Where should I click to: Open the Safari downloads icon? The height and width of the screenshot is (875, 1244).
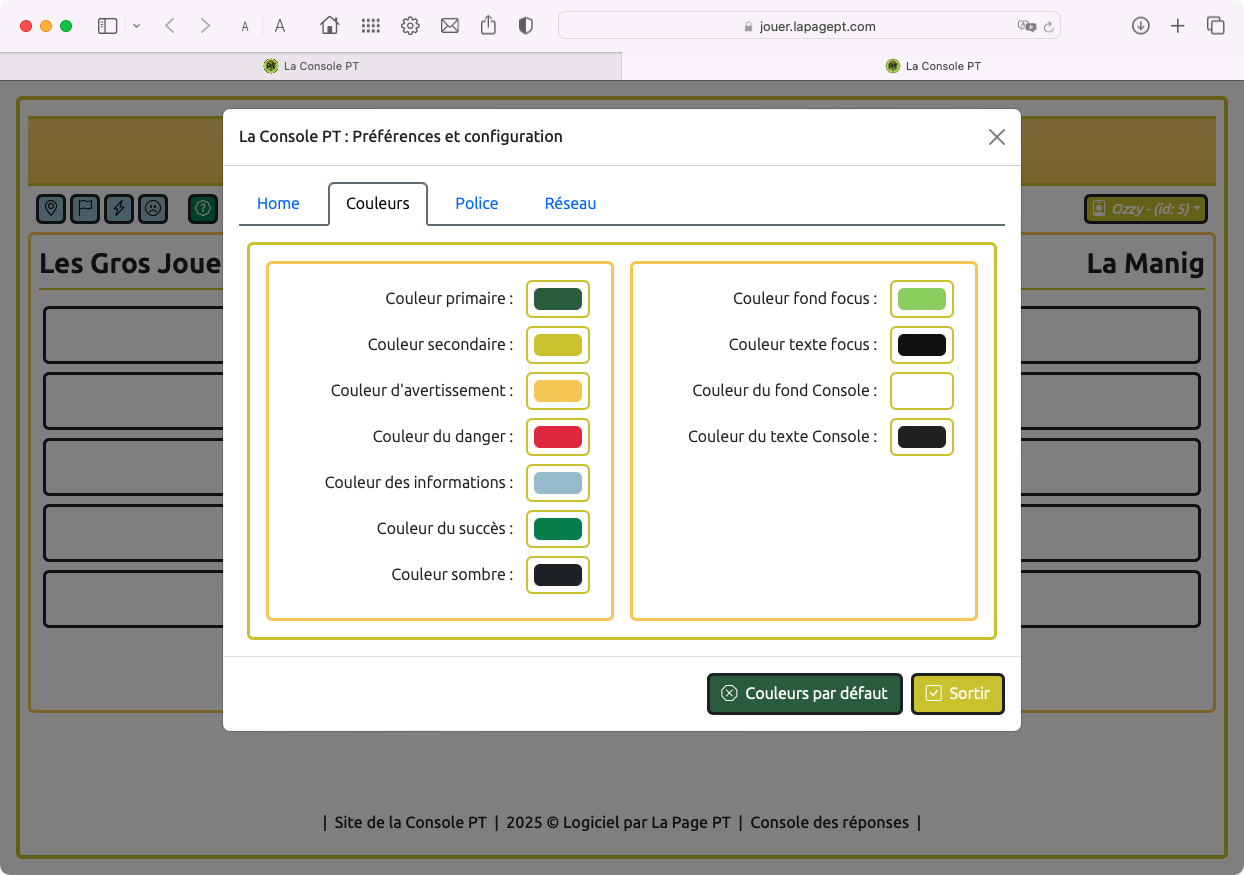click(1140, 26)
